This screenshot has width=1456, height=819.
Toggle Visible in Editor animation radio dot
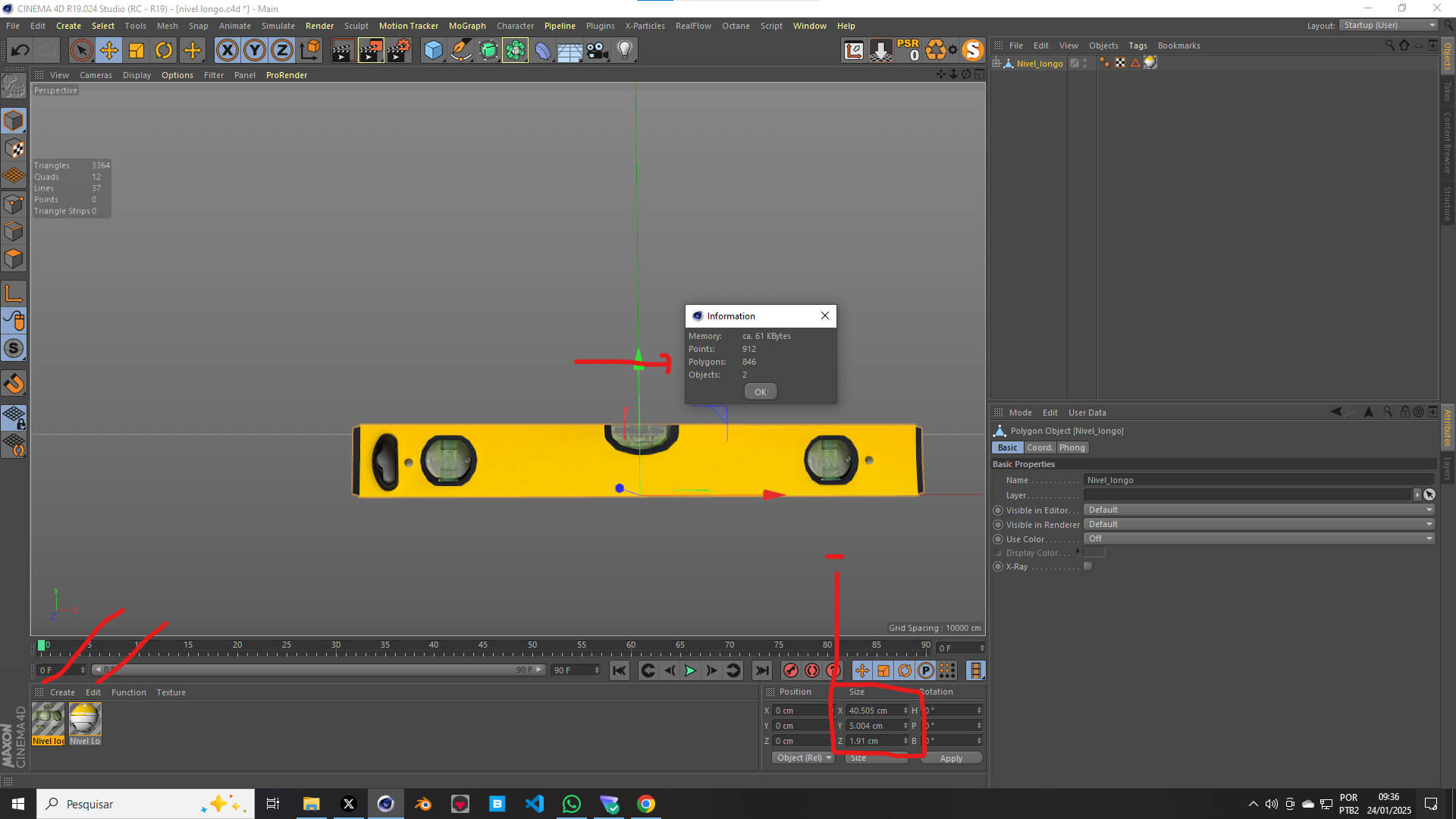tap(998, 510)
